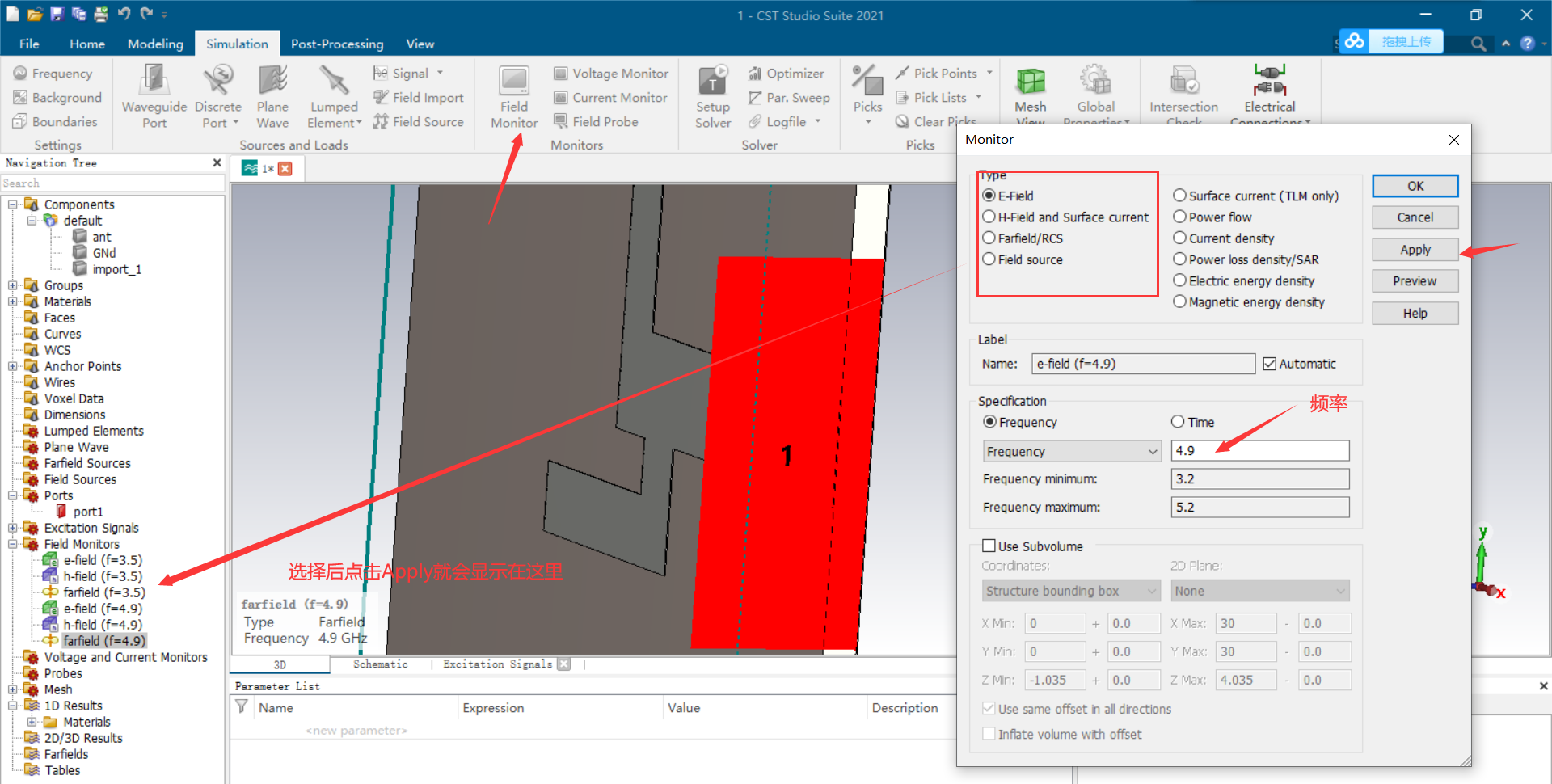Open the Frequency combo box in Specification
This screenshot has height=784, width=1552.
point(1072,451)
